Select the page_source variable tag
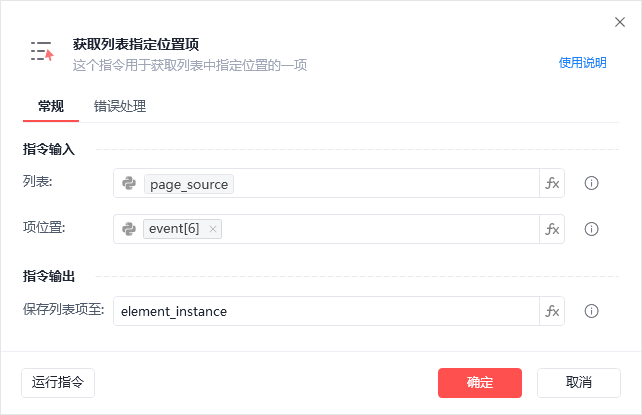The image size is (642, 415). point(189,184)
